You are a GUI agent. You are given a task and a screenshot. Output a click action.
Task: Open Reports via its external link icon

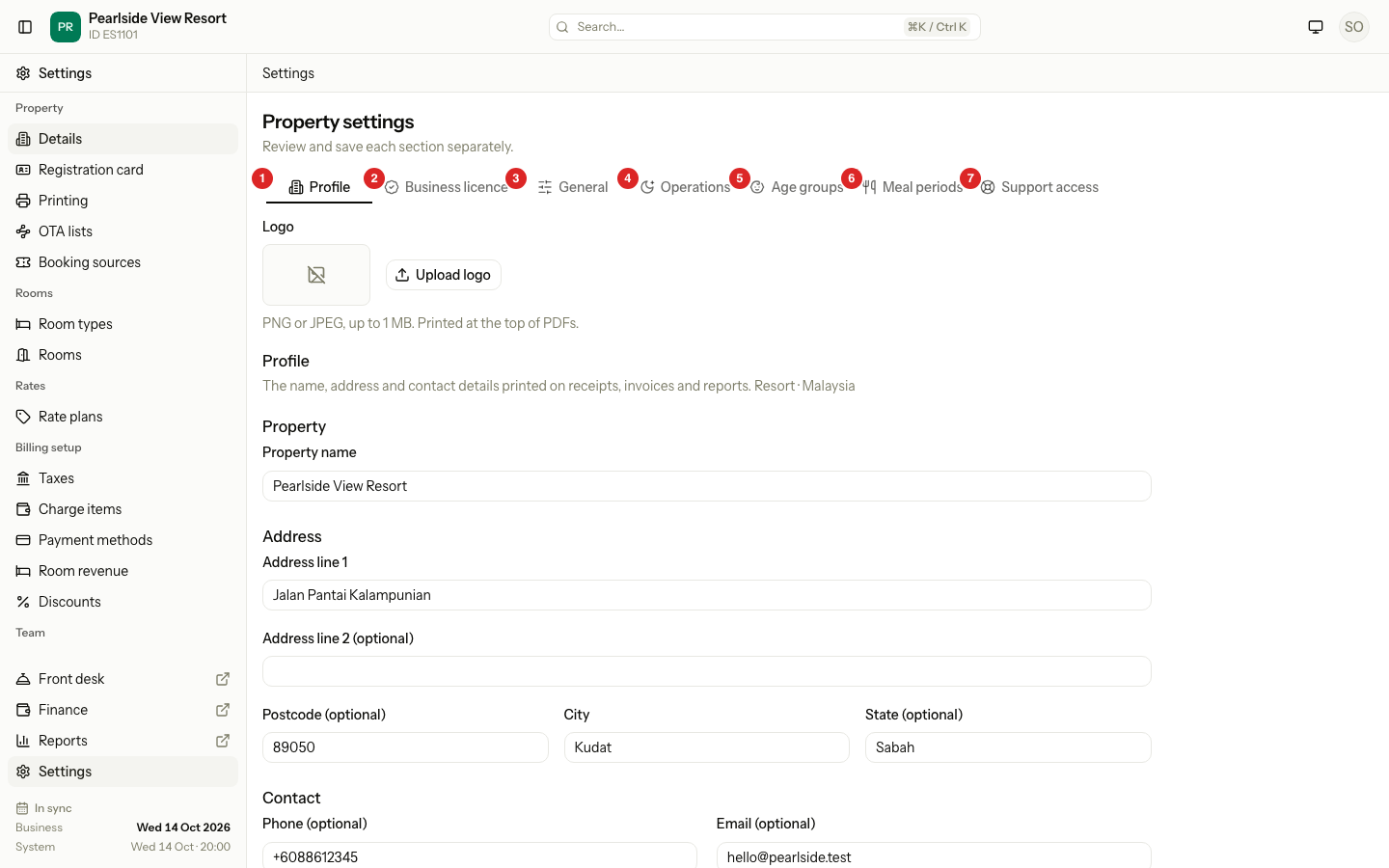click(x=223, y=741)
